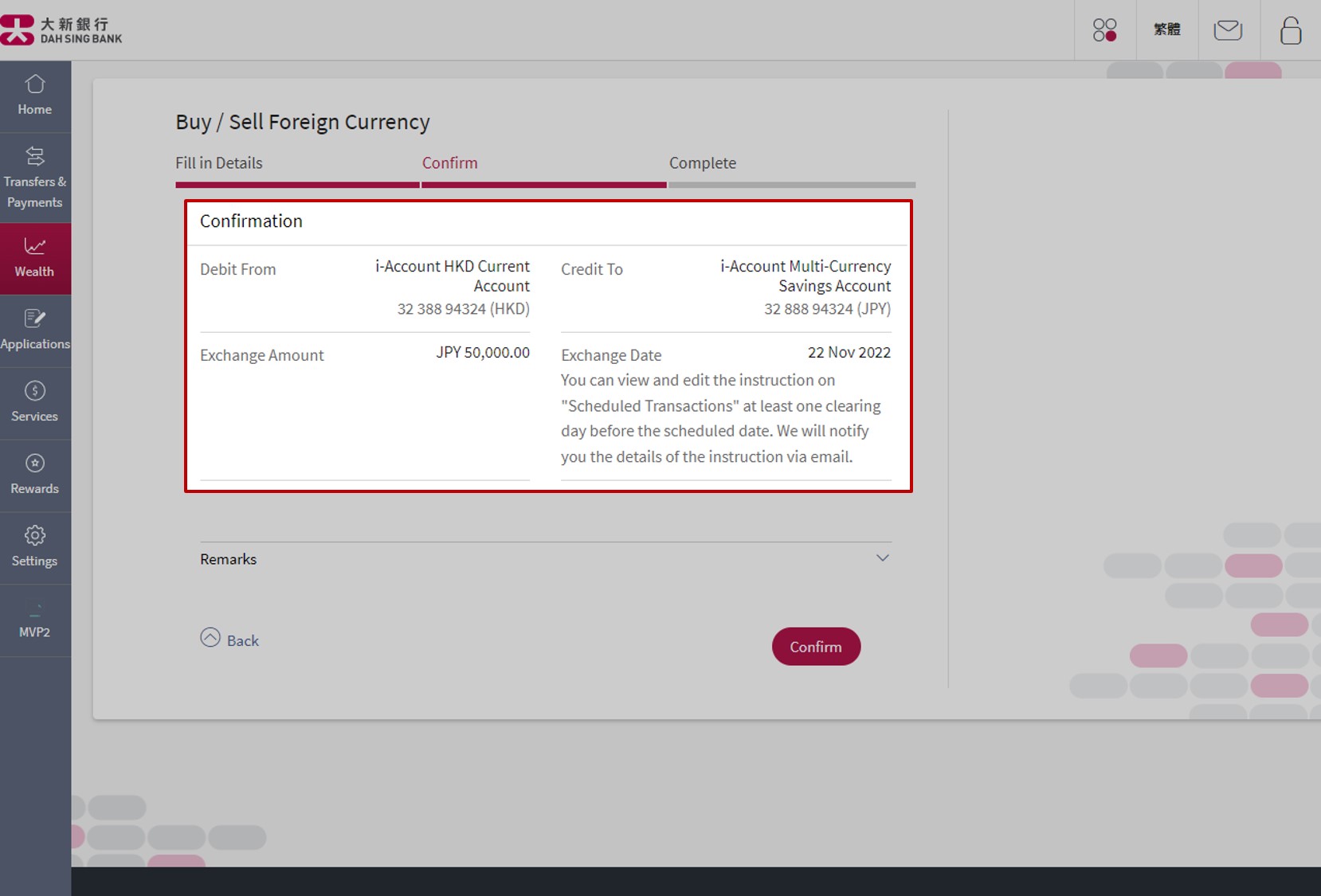Click credit account number 32 888 94324 (JPY)
This screenshot has height=896, width=1321.
pyautogui.click(x=828, y=308)
